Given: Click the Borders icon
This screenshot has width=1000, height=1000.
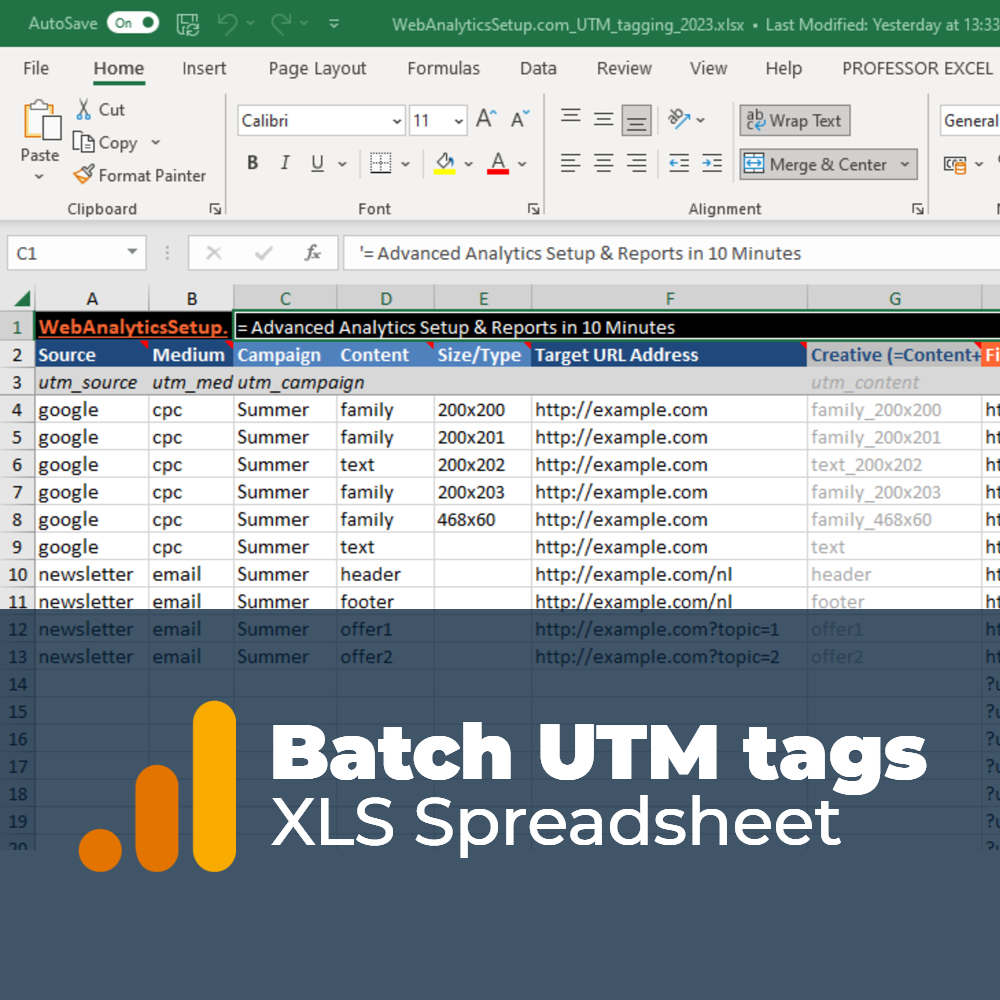Looking at the screenshot, I should [x=381, y=163].
